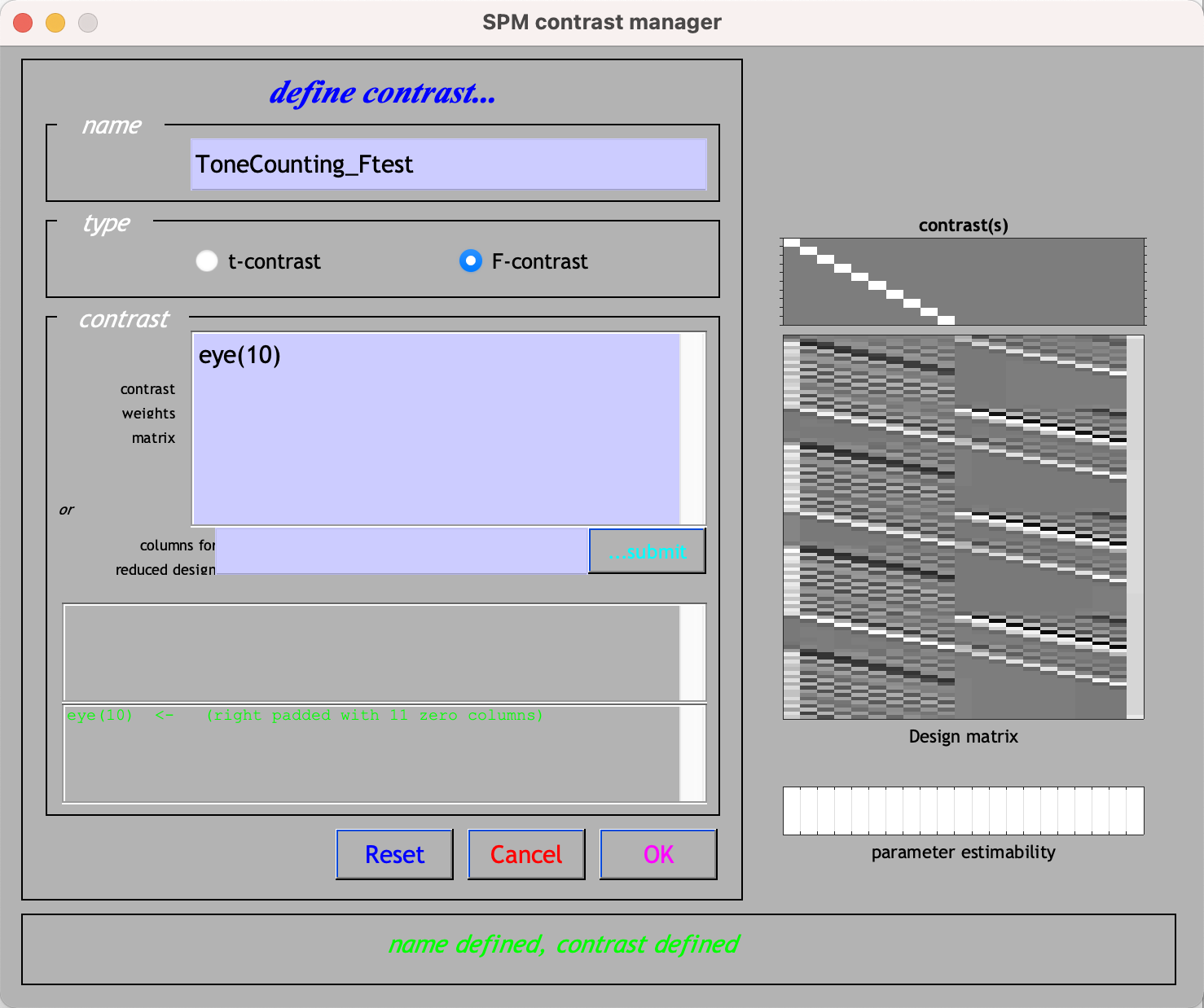Click the weights matrix box scrollbar
The height and width of the screenshot is (1008, 1204).
692,428
